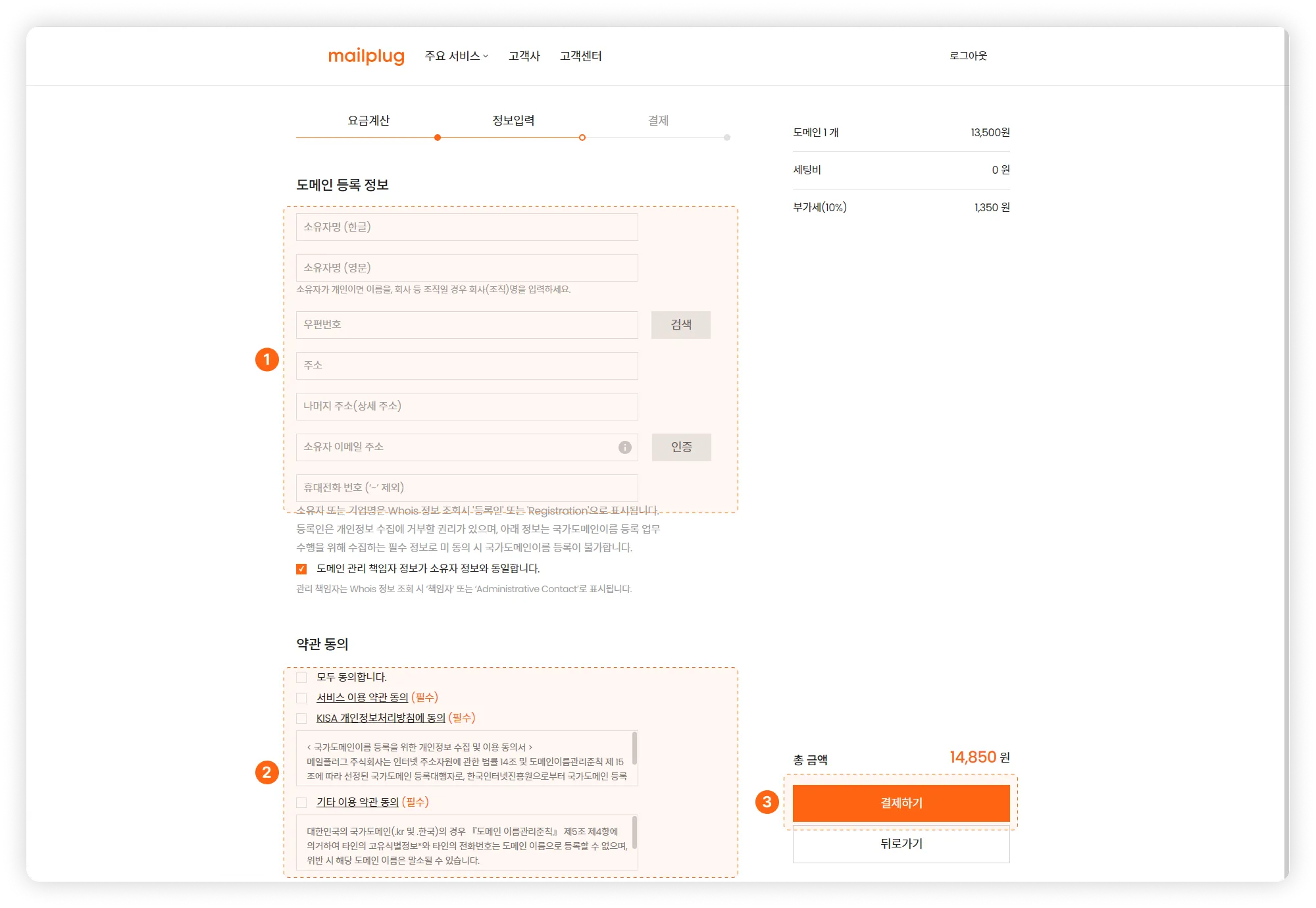Check KISA 개인정보처리방침 동의 checkbox
Viewport: 1316px width, 908px height.
(x=301, y=719)
